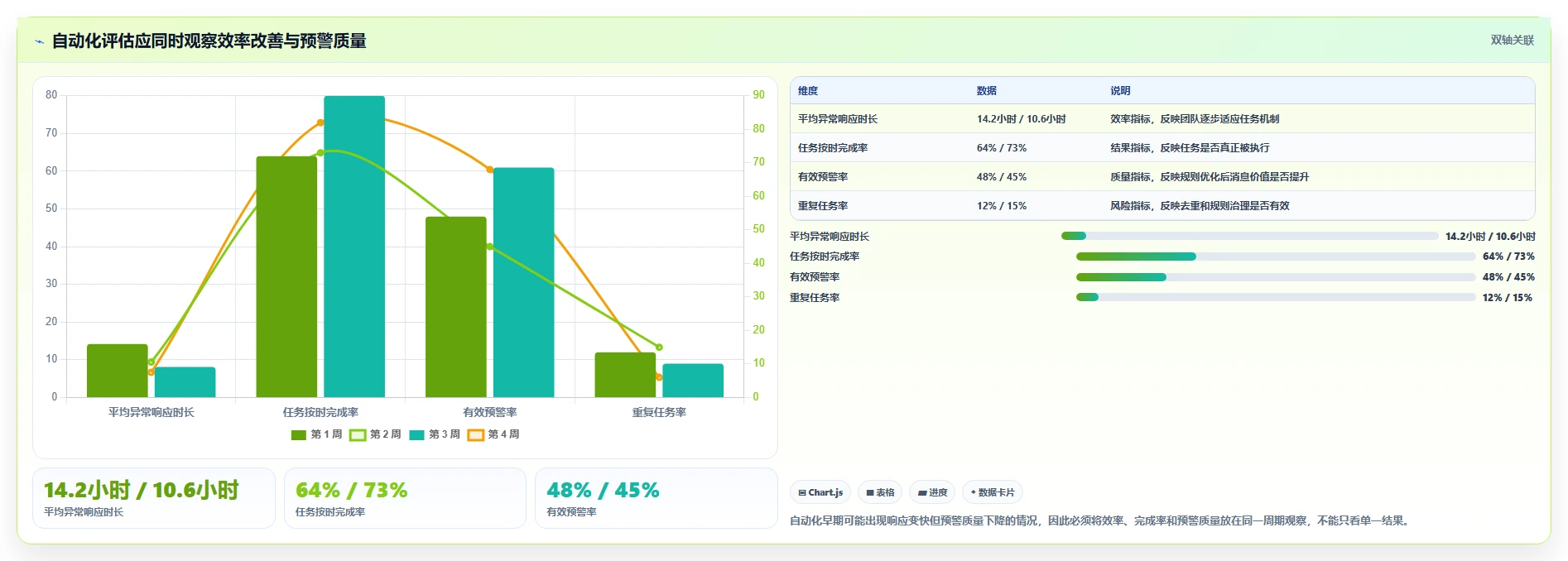Screen dimensions: 1568x561
Task: Click the left axis tick label 80
Action: click(51, 95)
